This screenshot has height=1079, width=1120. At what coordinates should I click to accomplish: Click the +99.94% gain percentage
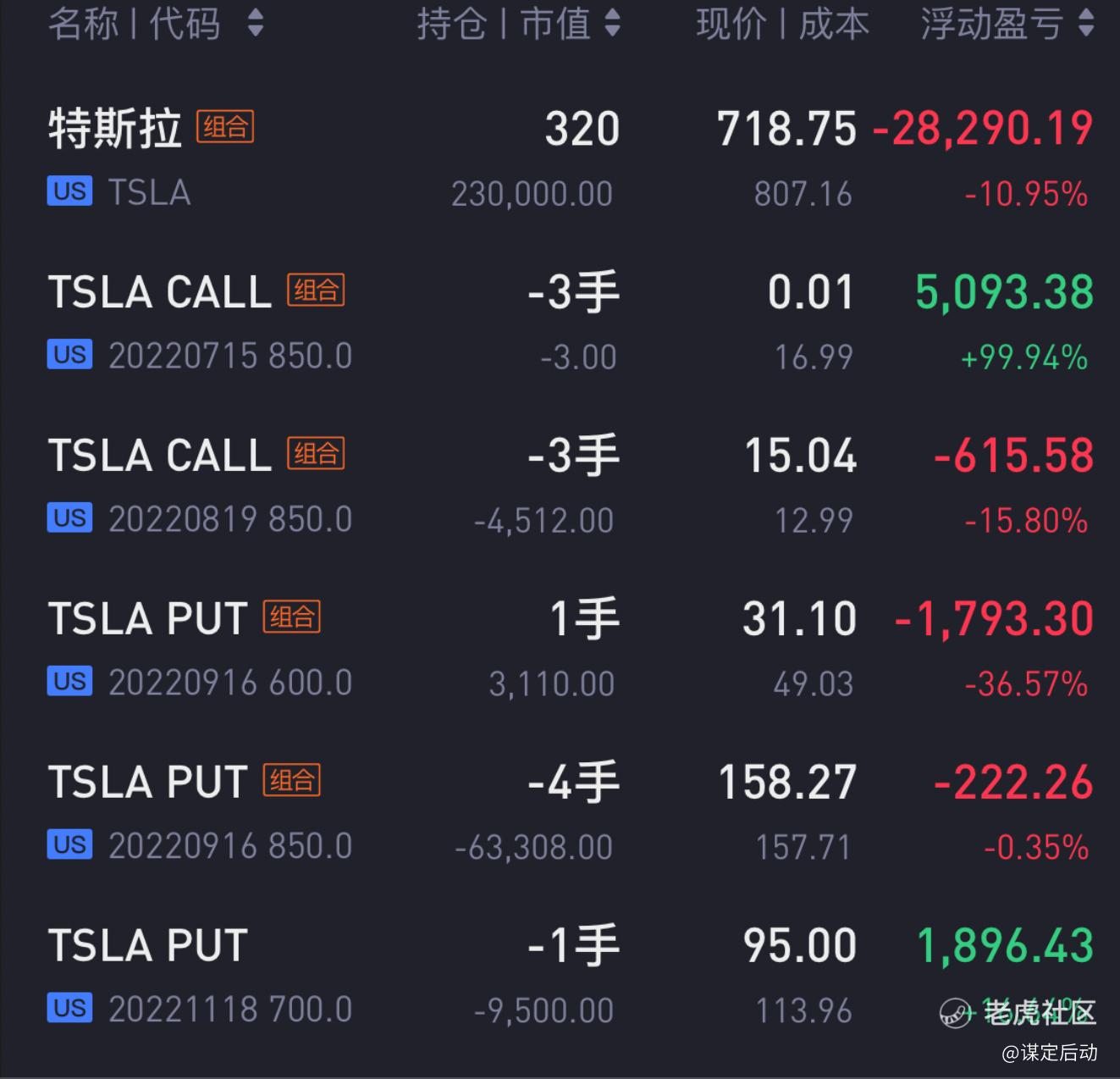tap(1024, 357)
